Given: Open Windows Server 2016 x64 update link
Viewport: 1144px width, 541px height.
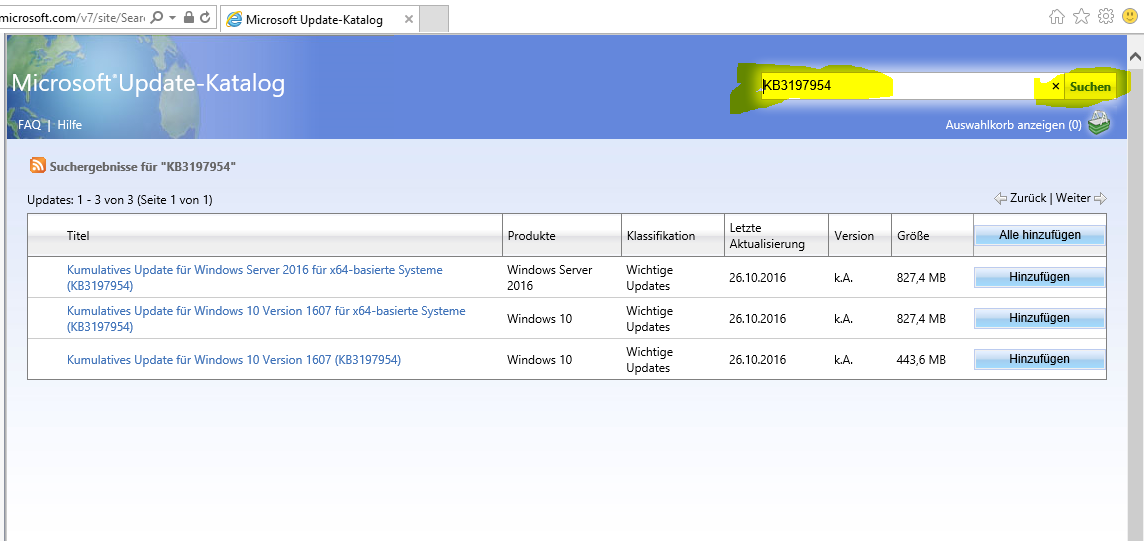Looking at the screenshot, I should (x=255, y=277).
